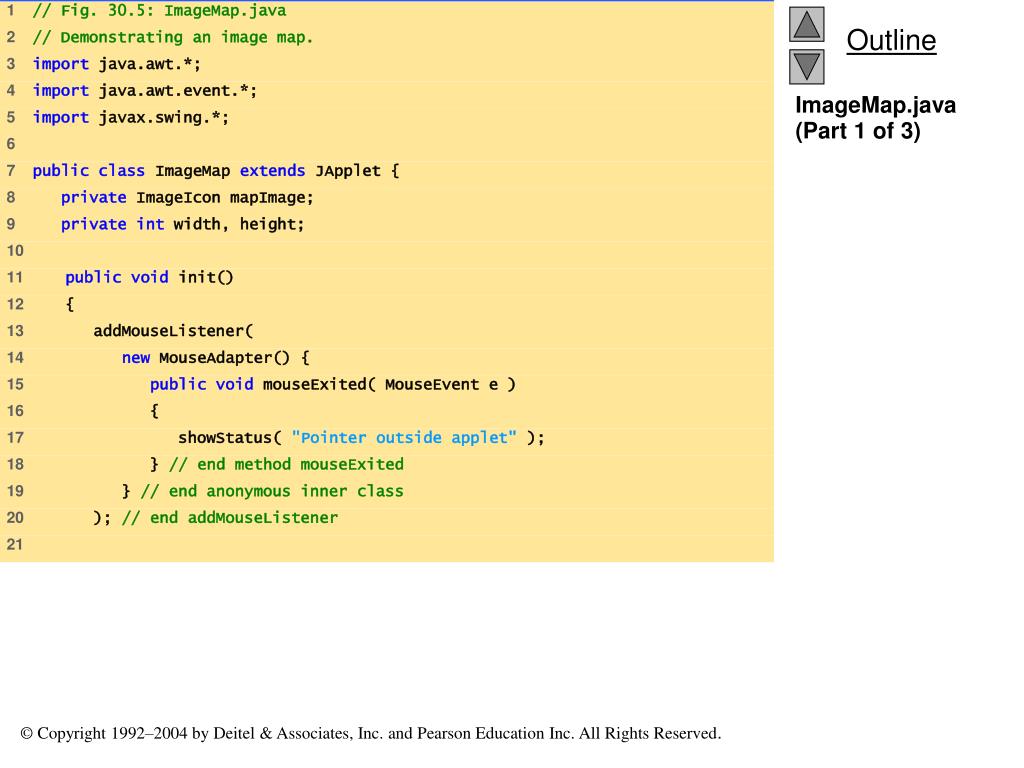
Task: Click the comment '// end anonymous inner class'
Action: (272, 491)
